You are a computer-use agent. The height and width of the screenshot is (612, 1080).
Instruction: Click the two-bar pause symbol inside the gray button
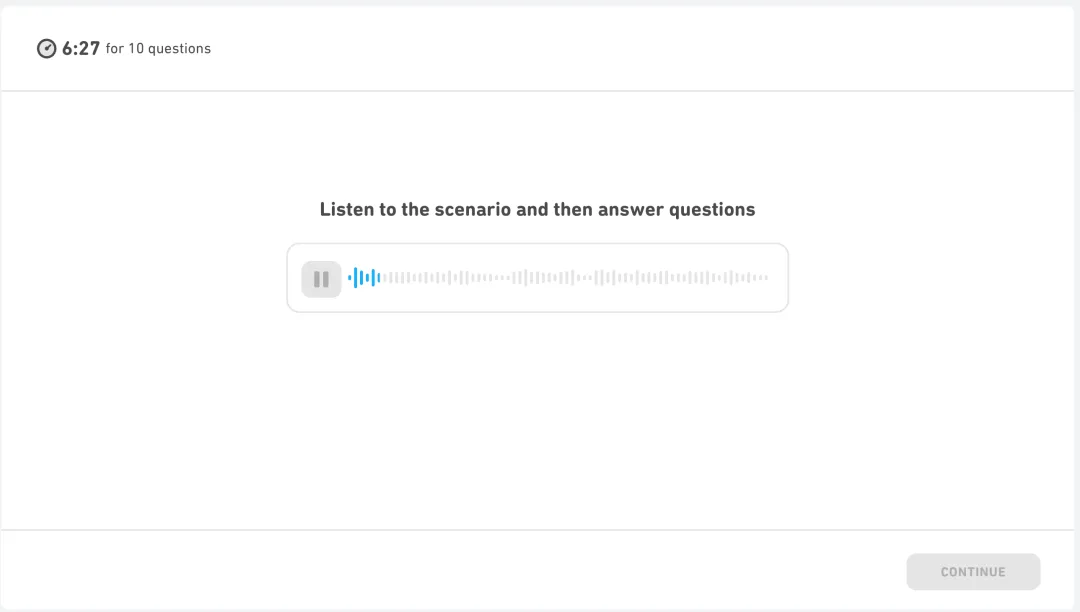(321, 279)
